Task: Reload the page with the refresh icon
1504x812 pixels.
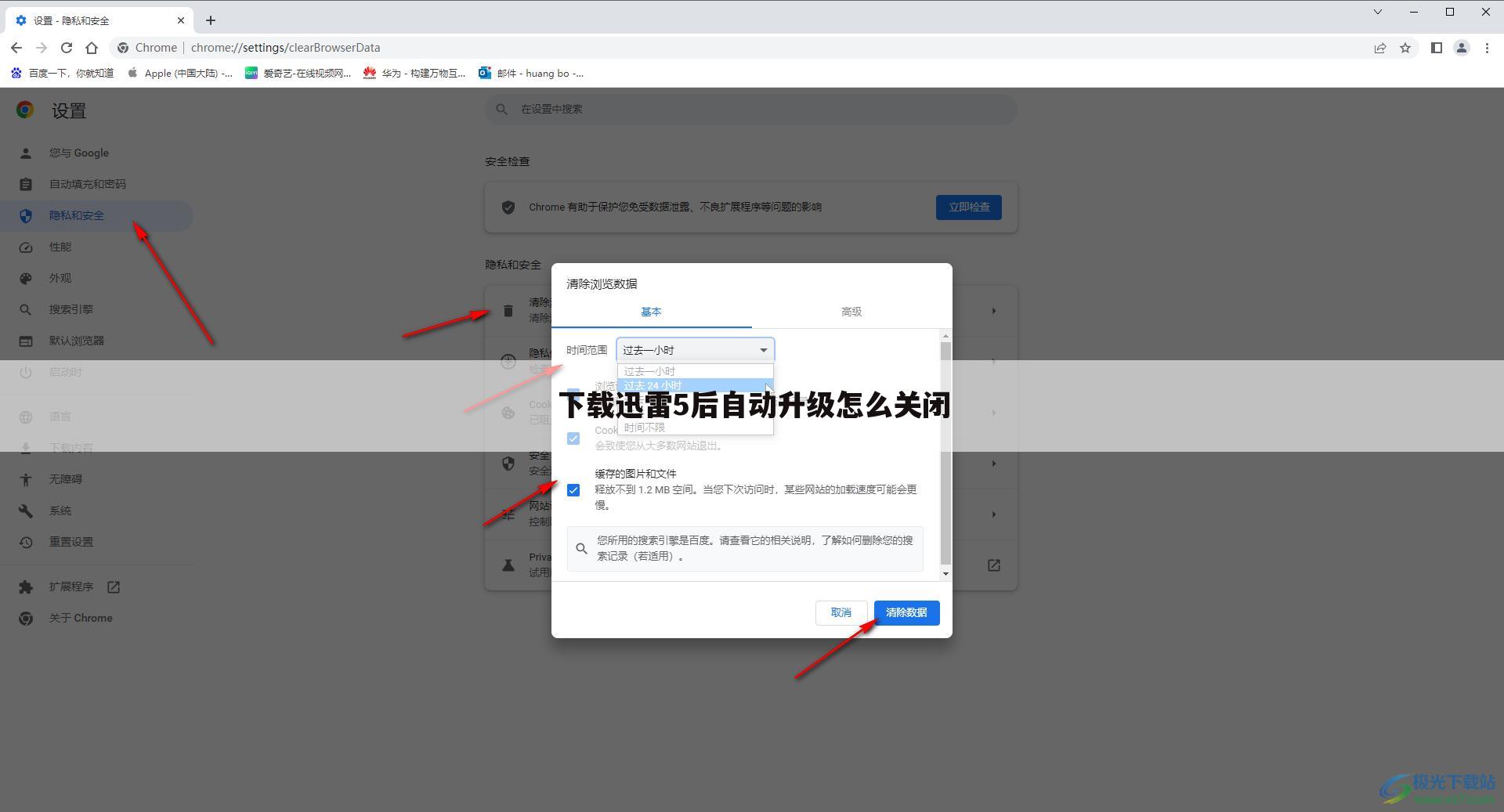Action: (67, 48)
